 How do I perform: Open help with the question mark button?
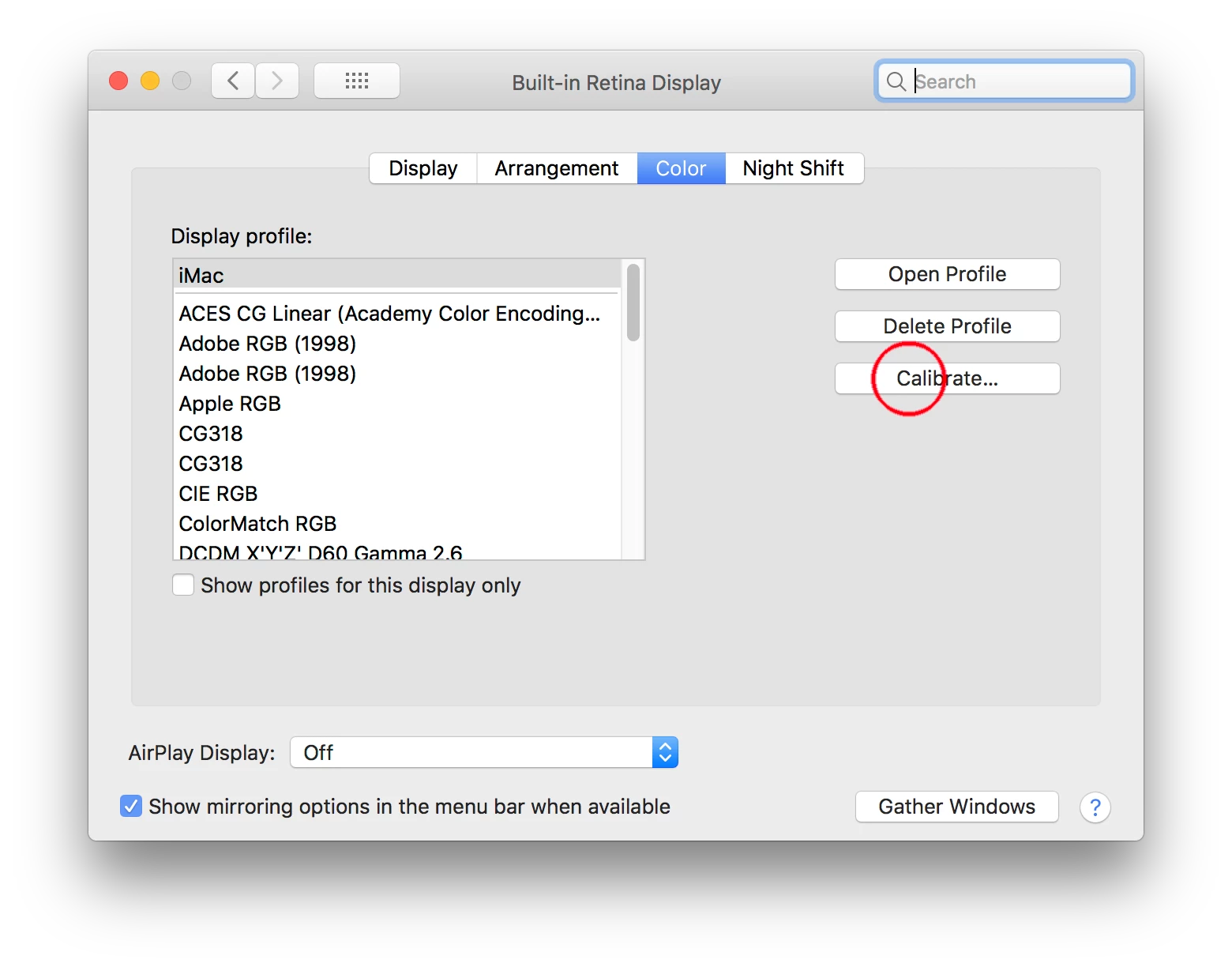click(1095, 807)
